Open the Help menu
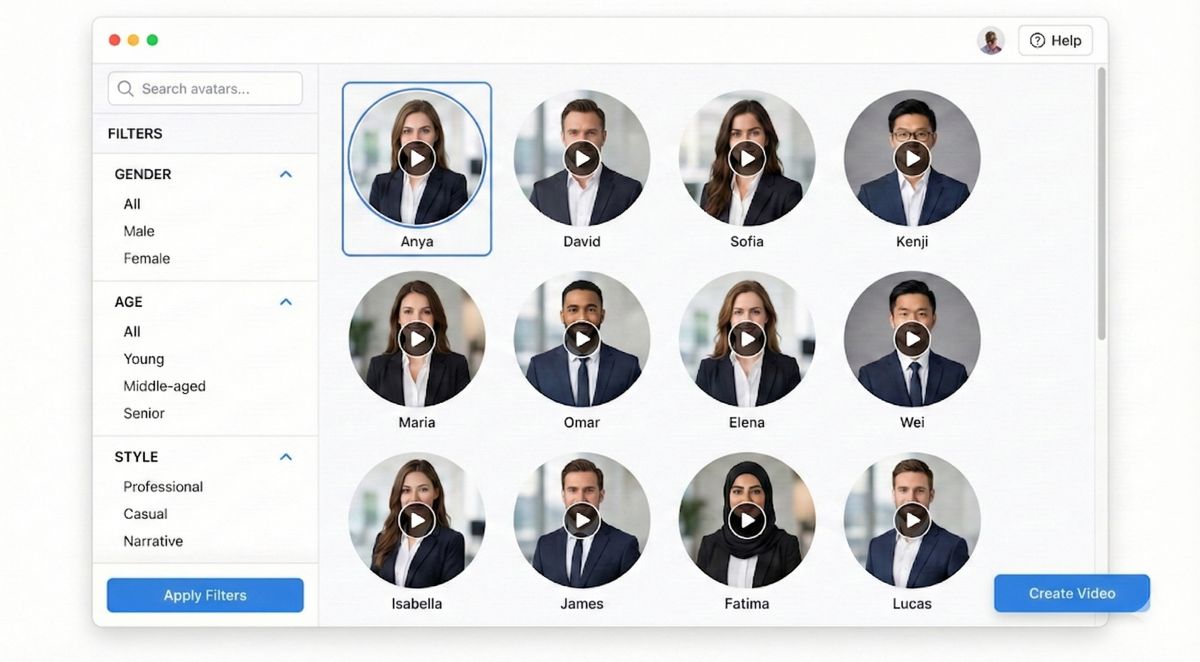1200x662 pixels. pos(1055,40)
